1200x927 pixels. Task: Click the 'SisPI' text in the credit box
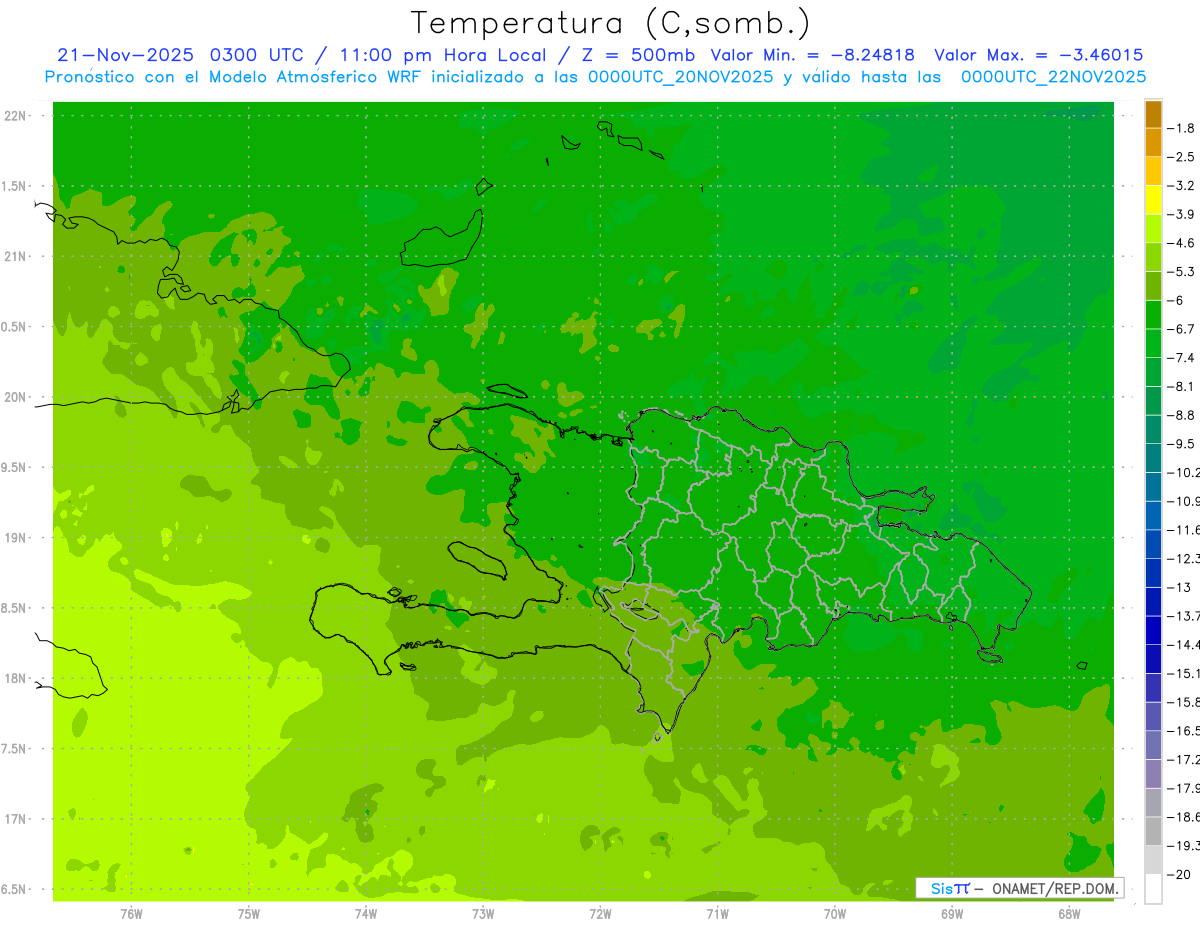(x=949, y=888)
